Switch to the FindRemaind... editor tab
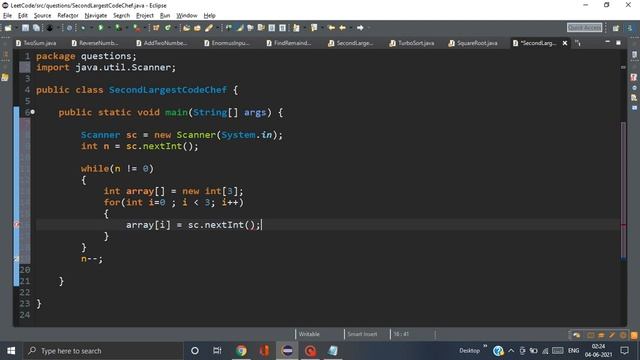640x360 pixels. tap(289, 43)
